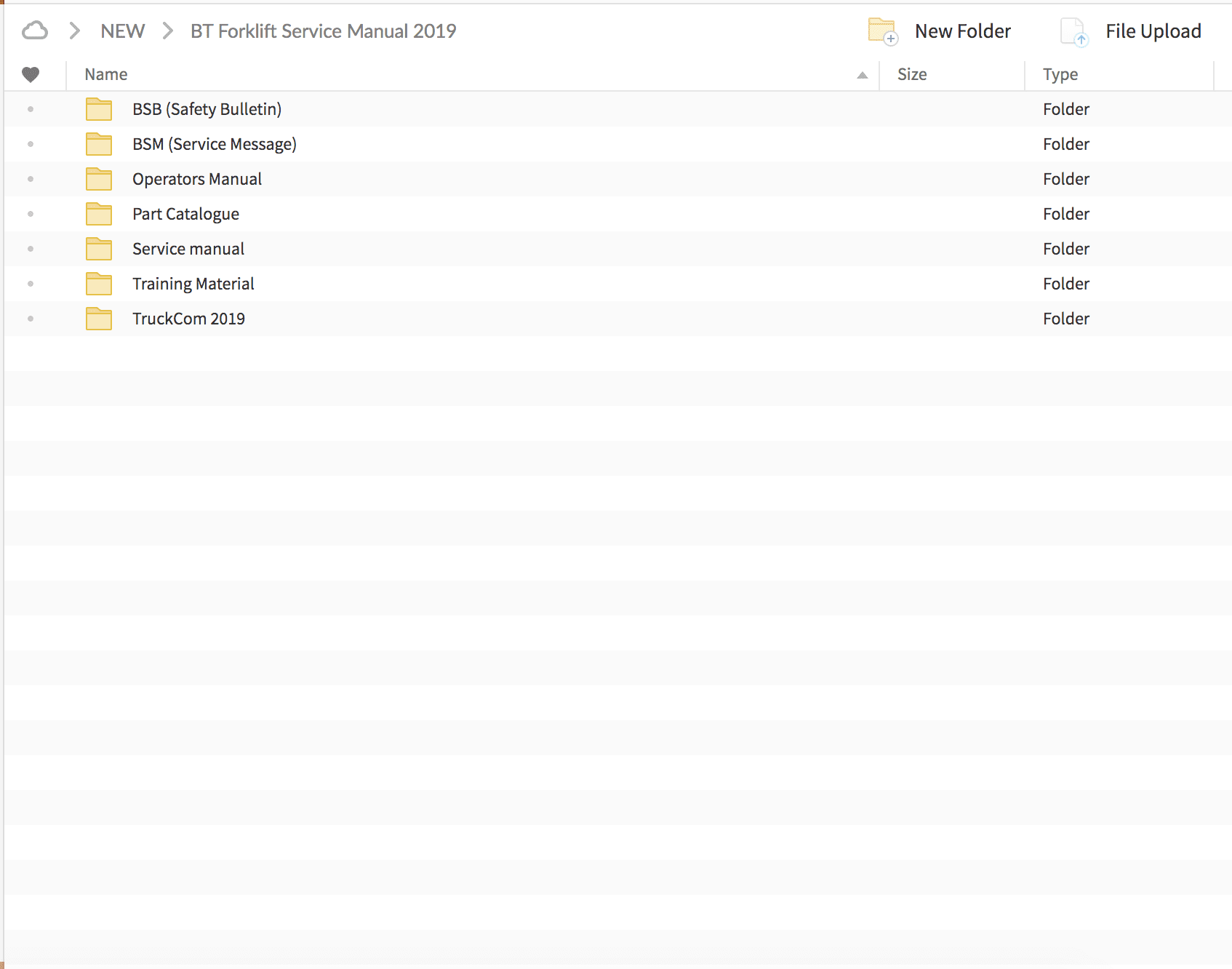Toggle favorite dot for Service manual
Screen dimensions: 1232x969
coord(31,249)
